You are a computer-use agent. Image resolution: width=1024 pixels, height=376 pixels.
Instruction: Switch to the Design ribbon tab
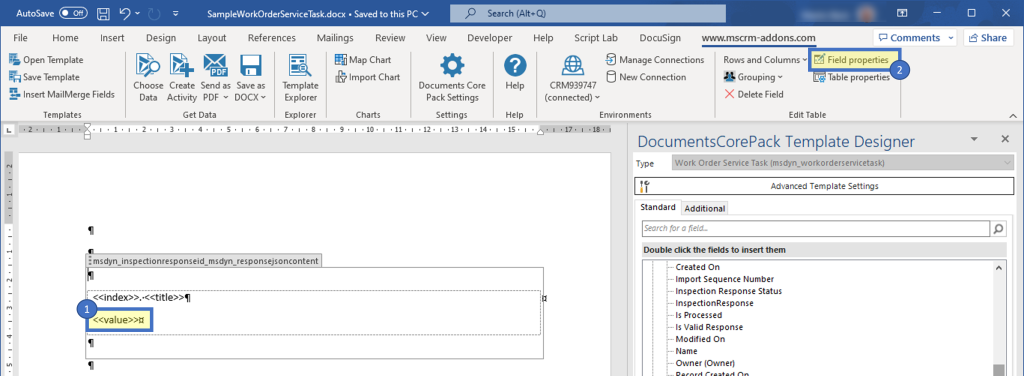coord(161,38)
